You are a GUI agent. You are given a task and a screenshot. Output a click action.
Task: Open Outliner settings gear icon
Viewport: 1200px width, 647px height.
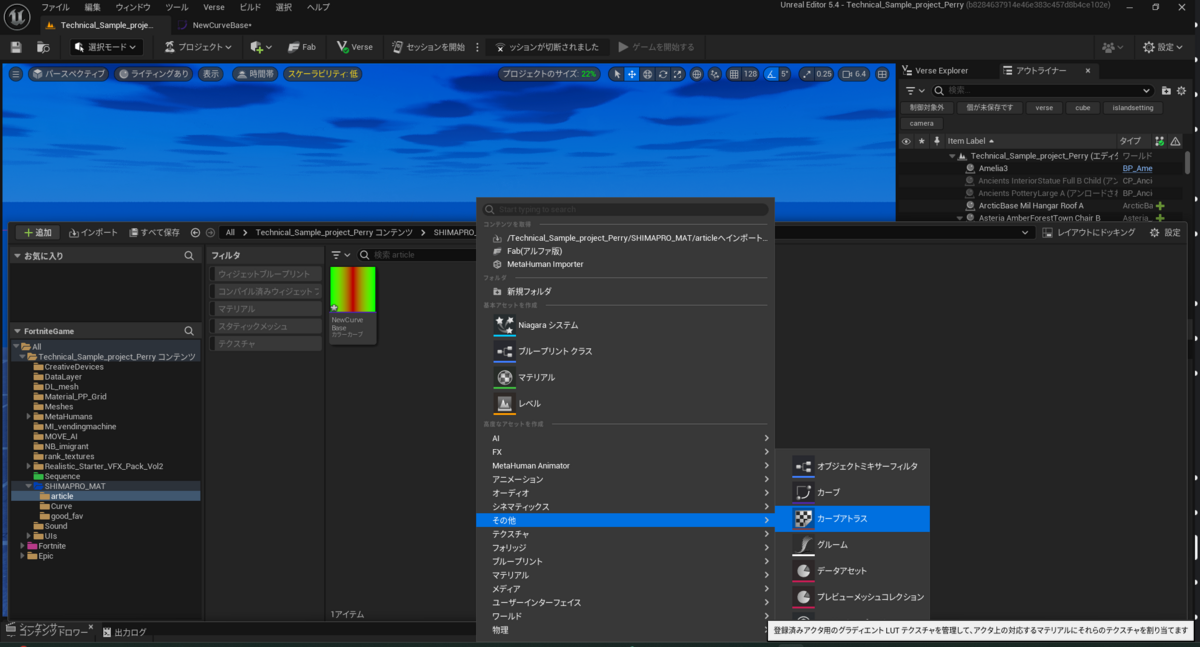point(1183,91)
